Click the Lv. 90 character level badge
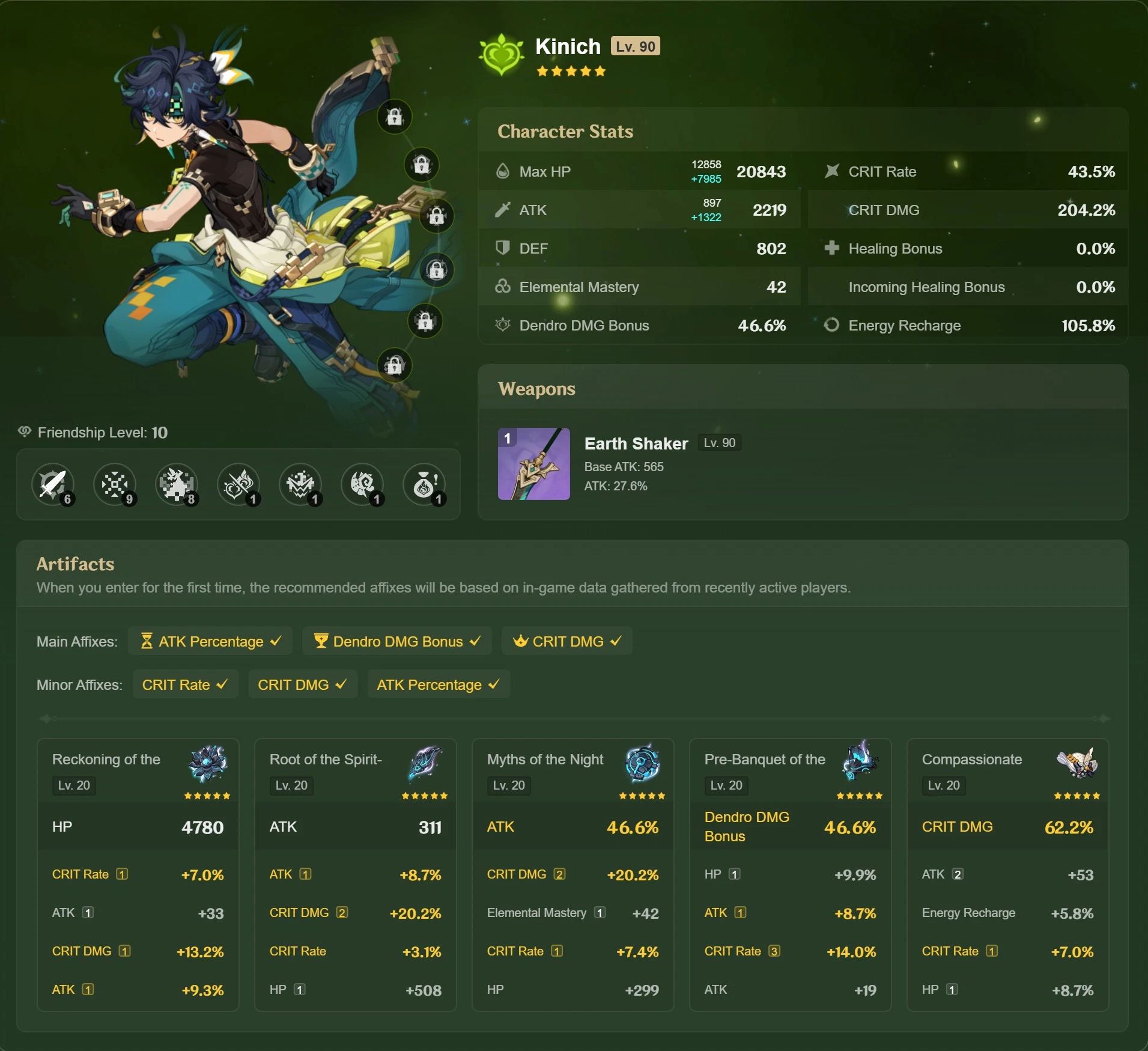Viewport: 1148px width, 1051px height. coord(636,46)
